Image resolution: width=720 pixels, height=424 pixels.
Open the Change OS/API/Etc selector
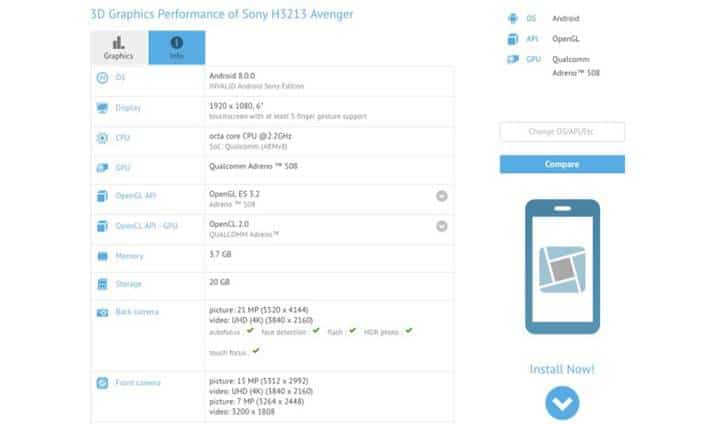pos(562,132)
